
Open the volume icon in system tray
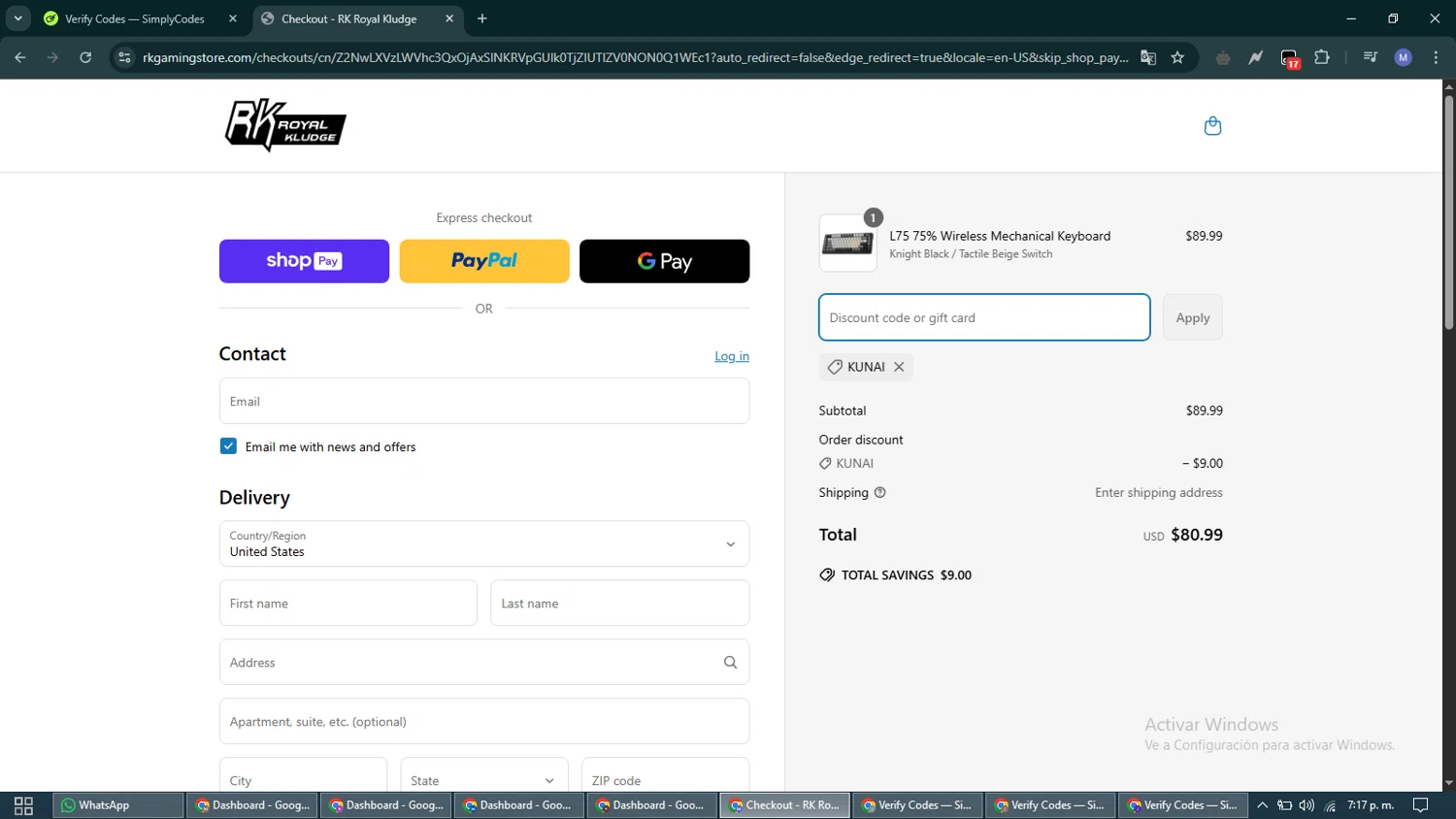click(x=1307, y=805)
